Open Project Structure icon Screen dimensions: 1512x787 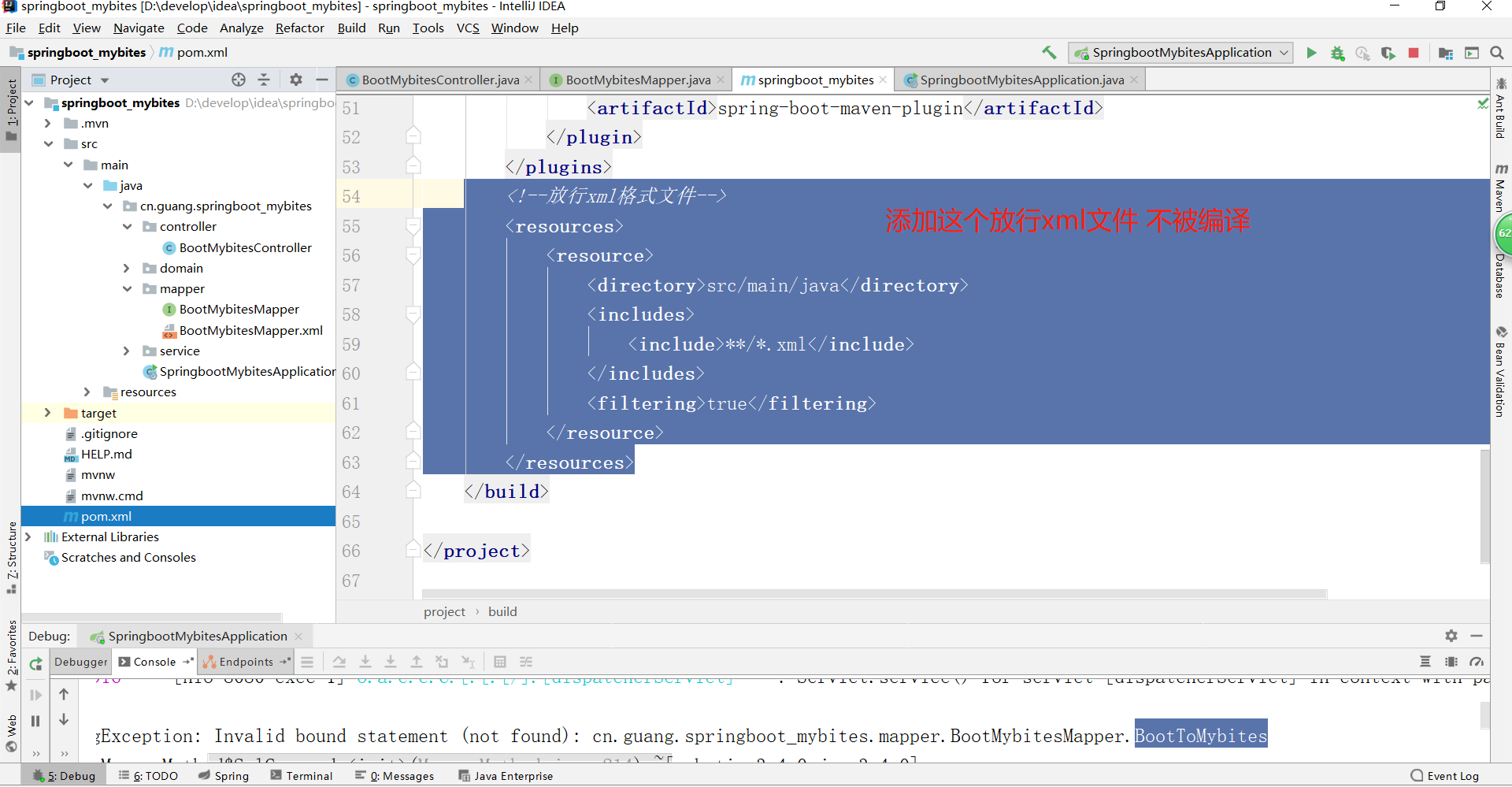(1446, 53)
